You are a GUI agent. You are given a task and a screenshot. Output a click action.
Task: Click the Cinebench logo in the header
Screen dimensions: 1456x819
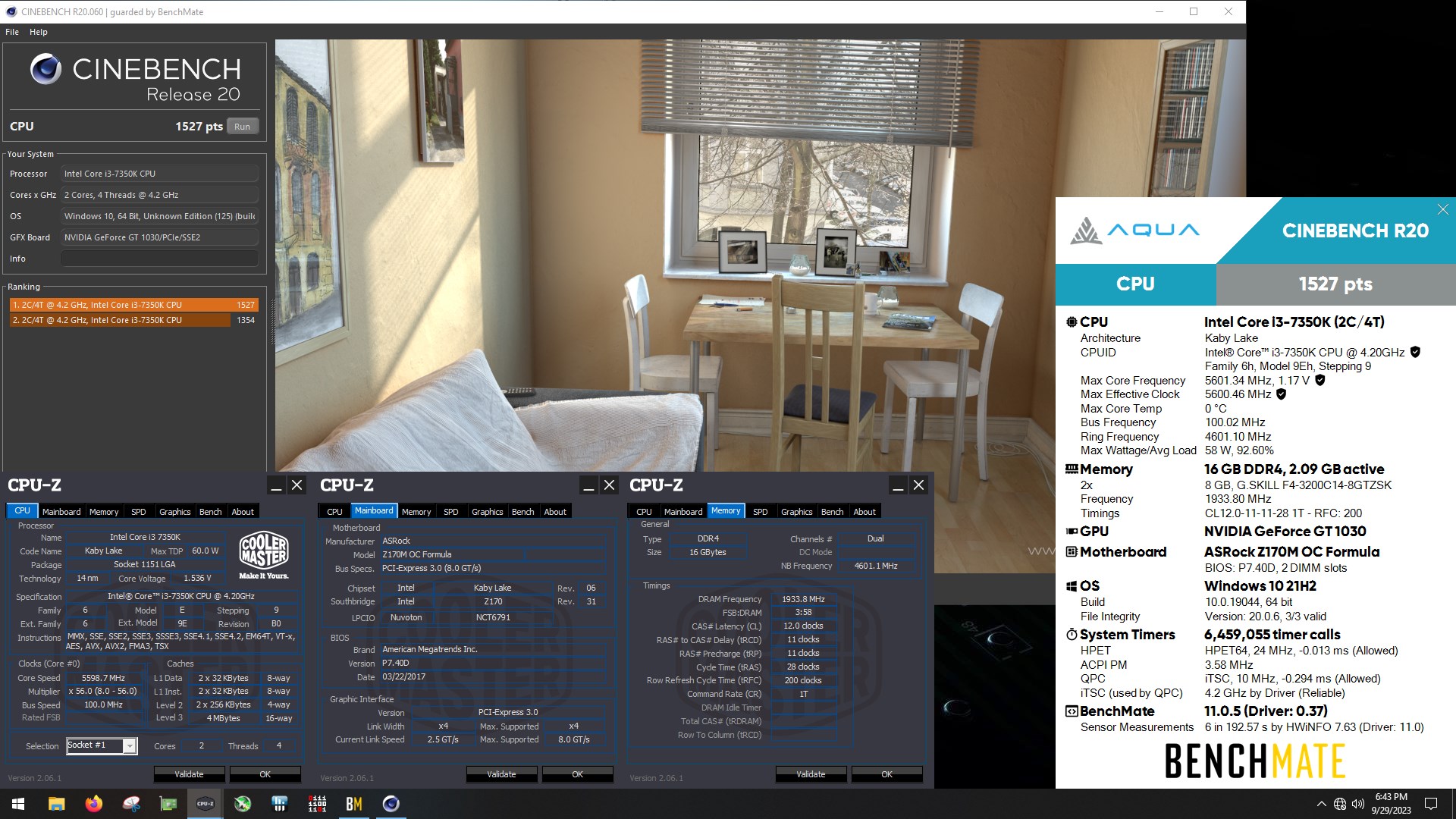click(x=45, y=69)
